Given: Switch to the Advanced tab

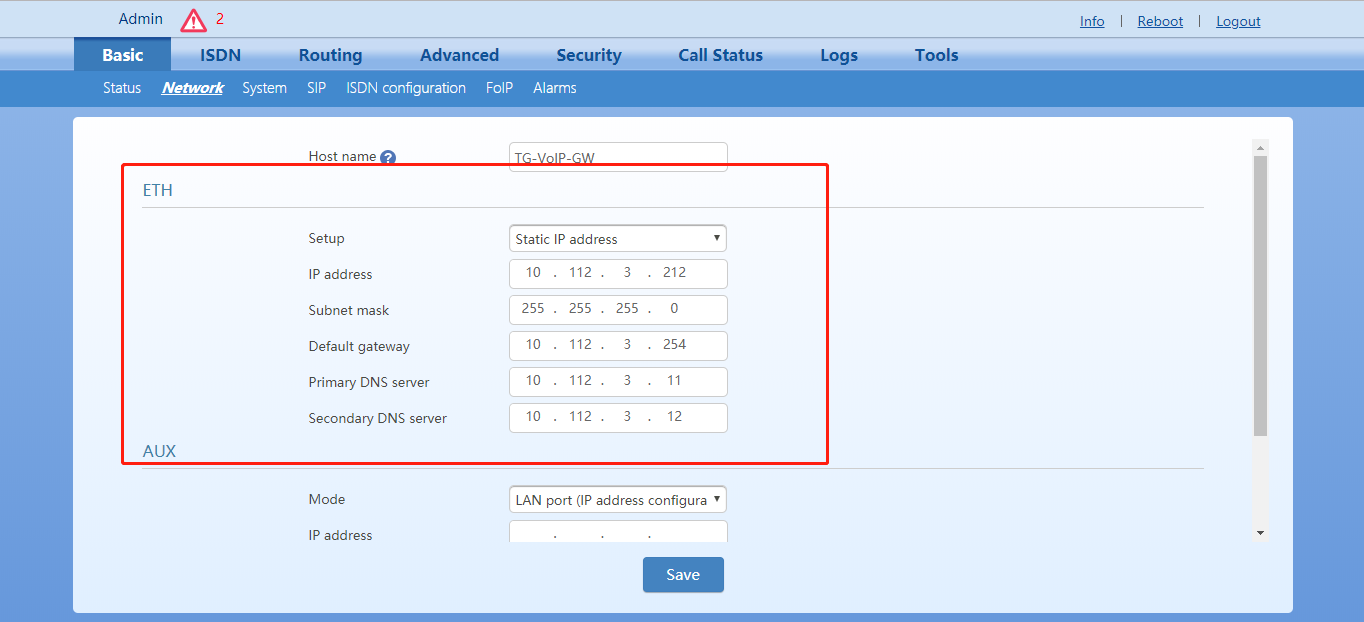Looking at the screenshot, I should [x=459, y=55].
